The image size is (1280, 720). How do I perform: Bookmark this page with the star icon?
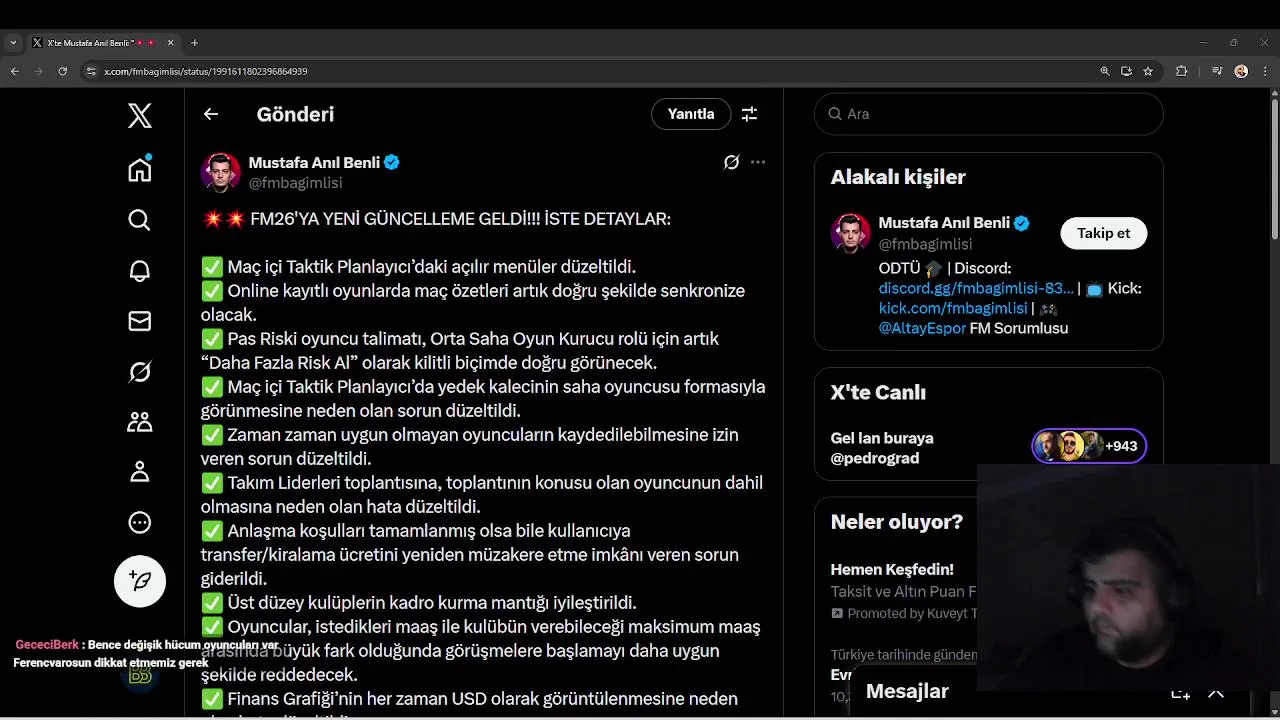tap(1148, 71)
